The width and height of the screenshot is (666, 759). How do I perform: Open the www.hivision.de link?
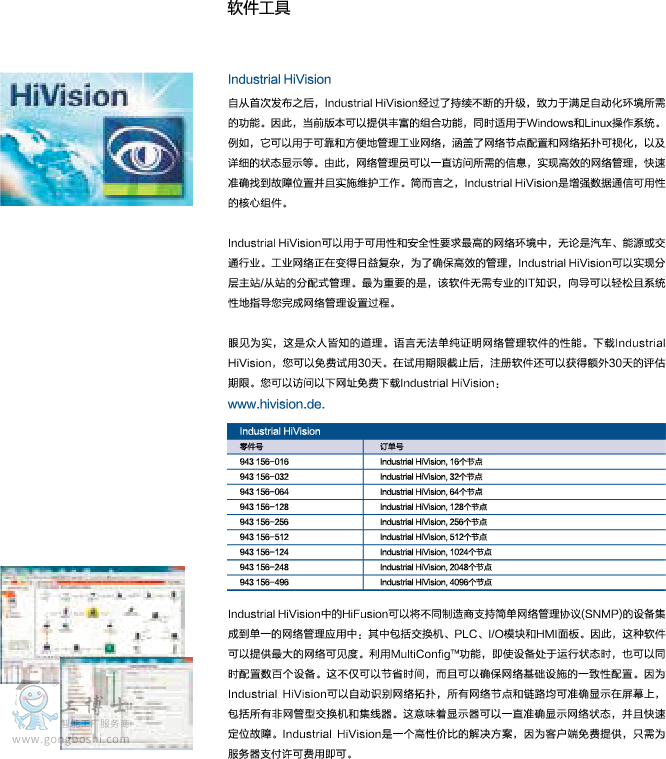[x=276, y=404]
